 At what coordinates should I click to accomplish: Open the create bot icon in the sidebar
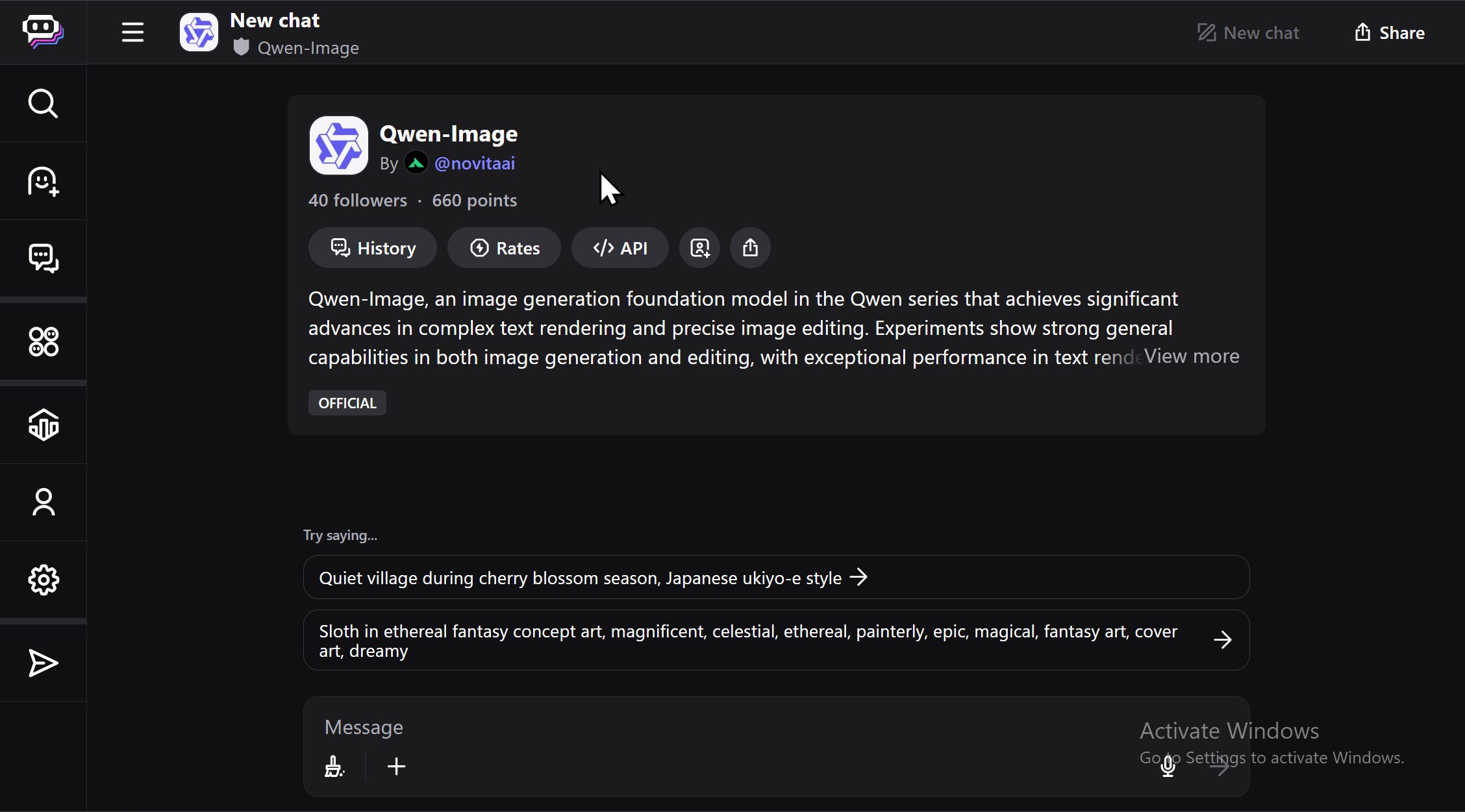click(44, 182)
